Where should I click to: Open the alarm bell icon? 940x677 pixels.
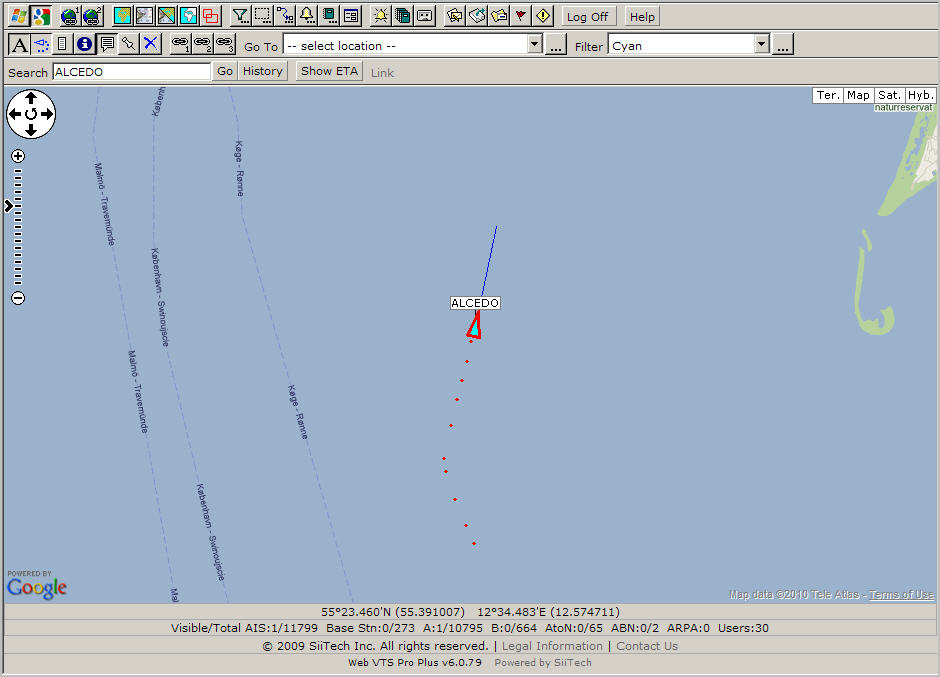[x=306, y=16]
